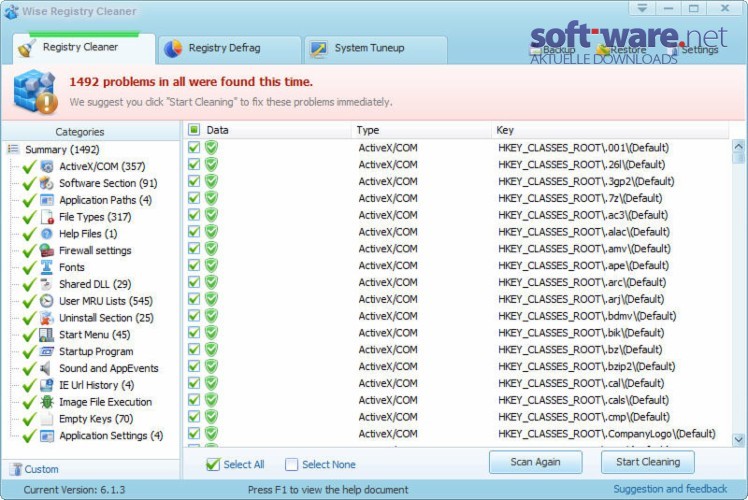Uncheck the .26l registry entry checkbox
The width and height of the screenshot is (748, 500).
(194, 164)
